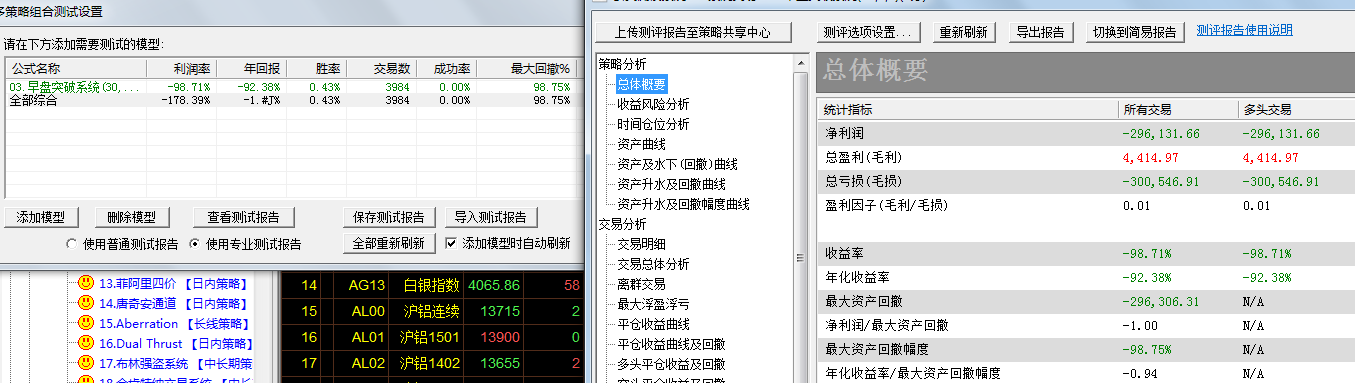Click 净利润 value -296,131.66 under 所有交易
Image resolution: width=1355 pixels, height=383 pixels.
[1161, 133]
